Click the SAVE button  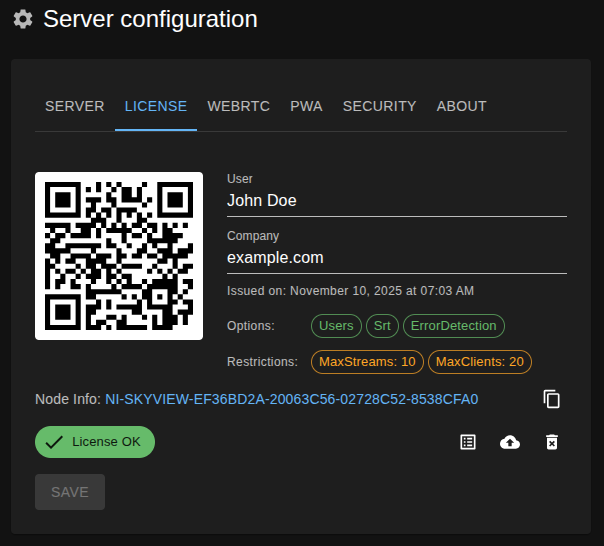pyautogui.click(x=70, y=492)
